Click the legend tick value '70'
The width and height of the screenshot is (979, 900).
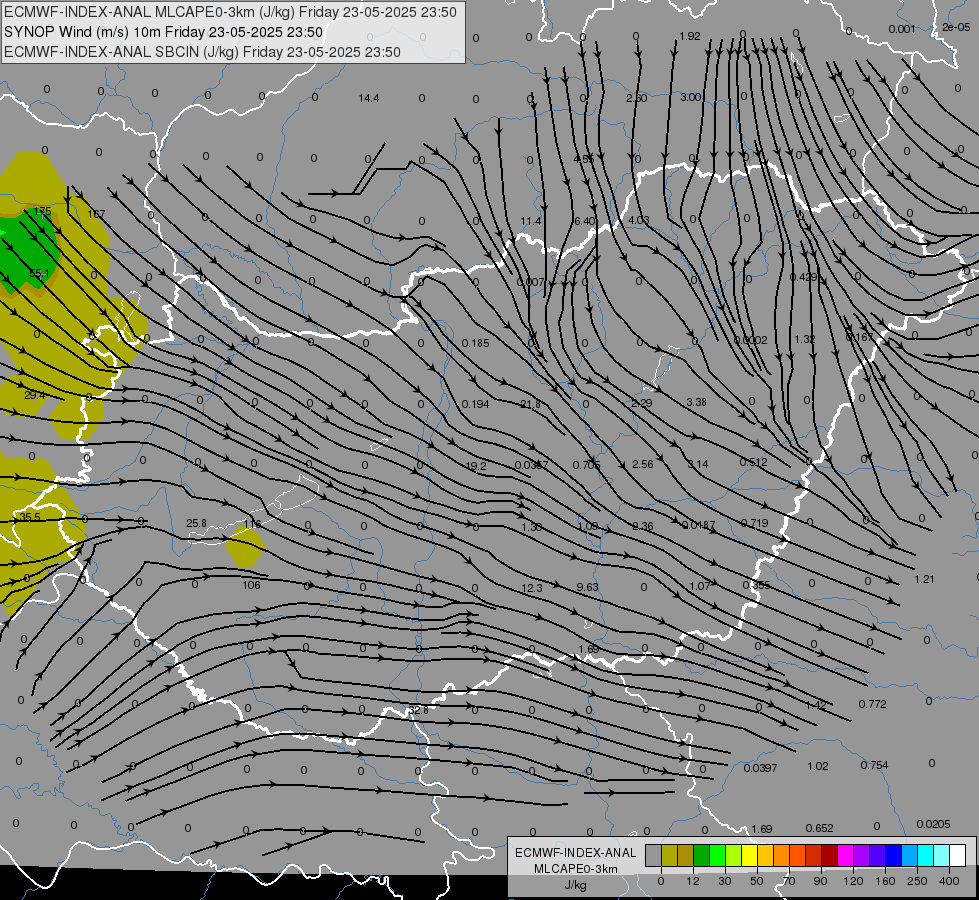tap(789, 881)
